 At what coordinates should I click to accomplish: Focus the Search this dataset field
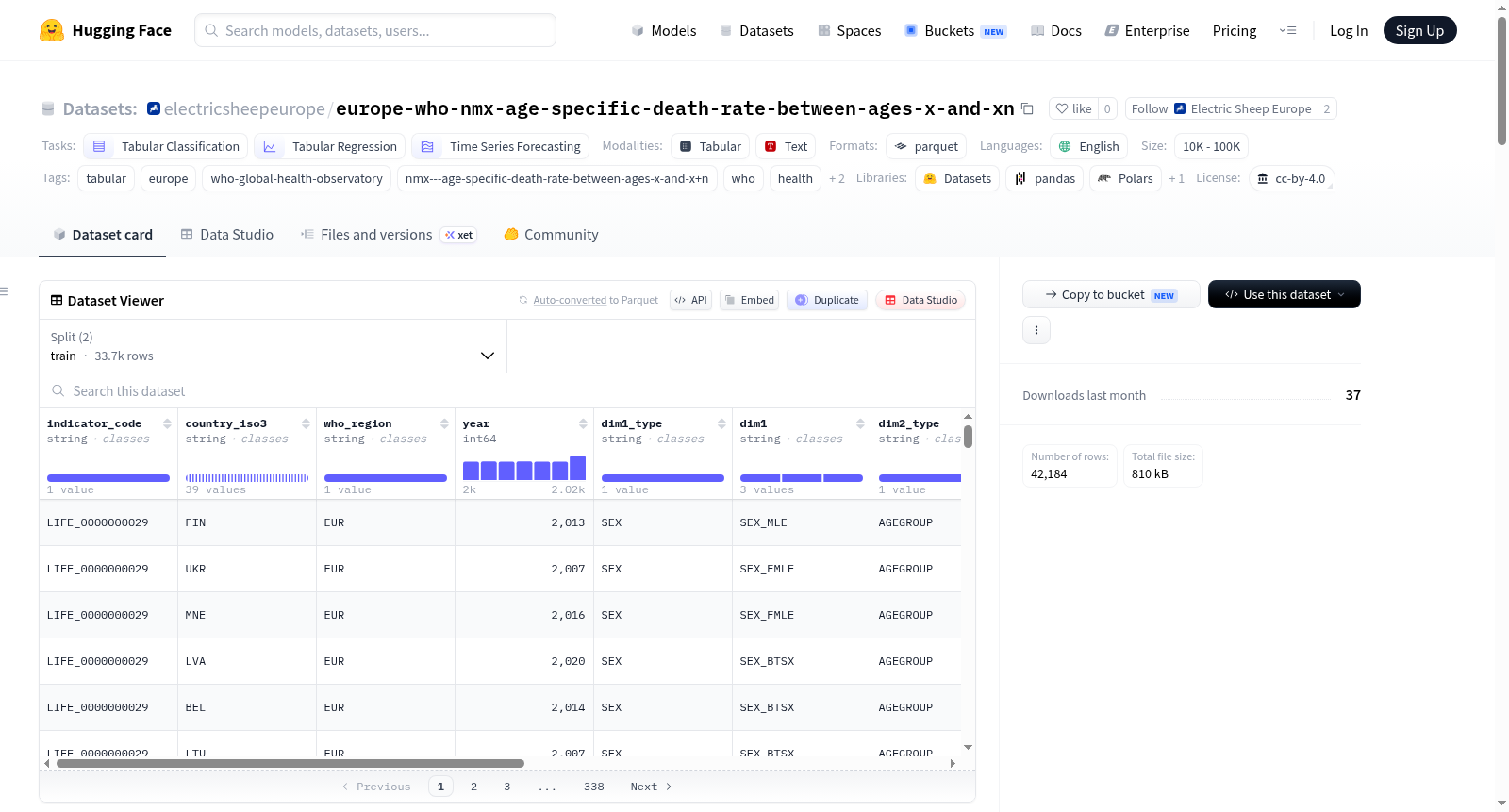click(x=507, y=390)
